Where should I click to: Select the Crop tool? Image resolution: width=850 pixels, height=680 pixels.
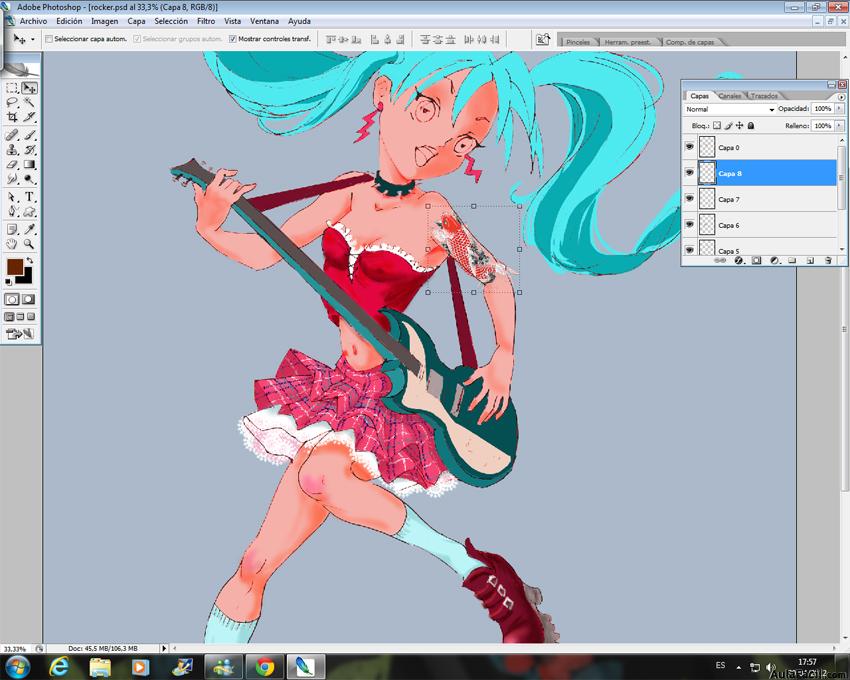[x=12, y=117]
